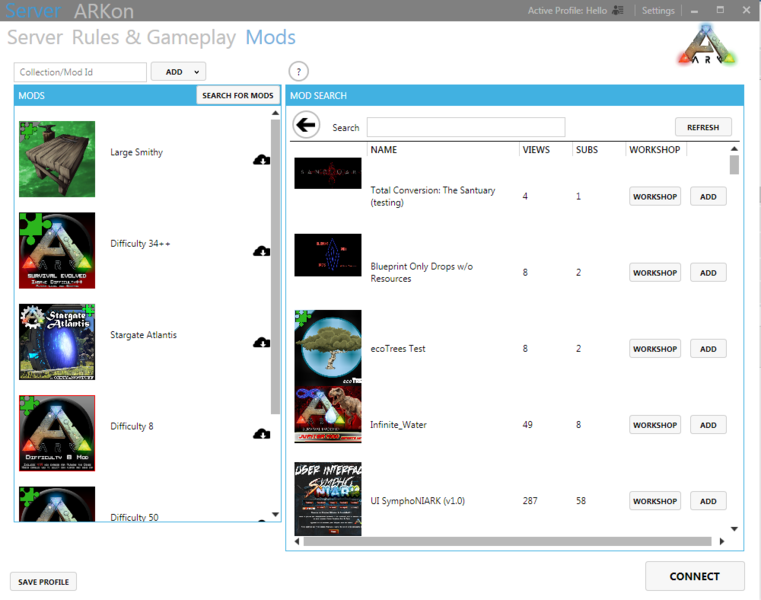This screenshot has width=761, height=600.
Task: Open the help question mark icon
Action: pyautogui.click(x=298, y=72)
